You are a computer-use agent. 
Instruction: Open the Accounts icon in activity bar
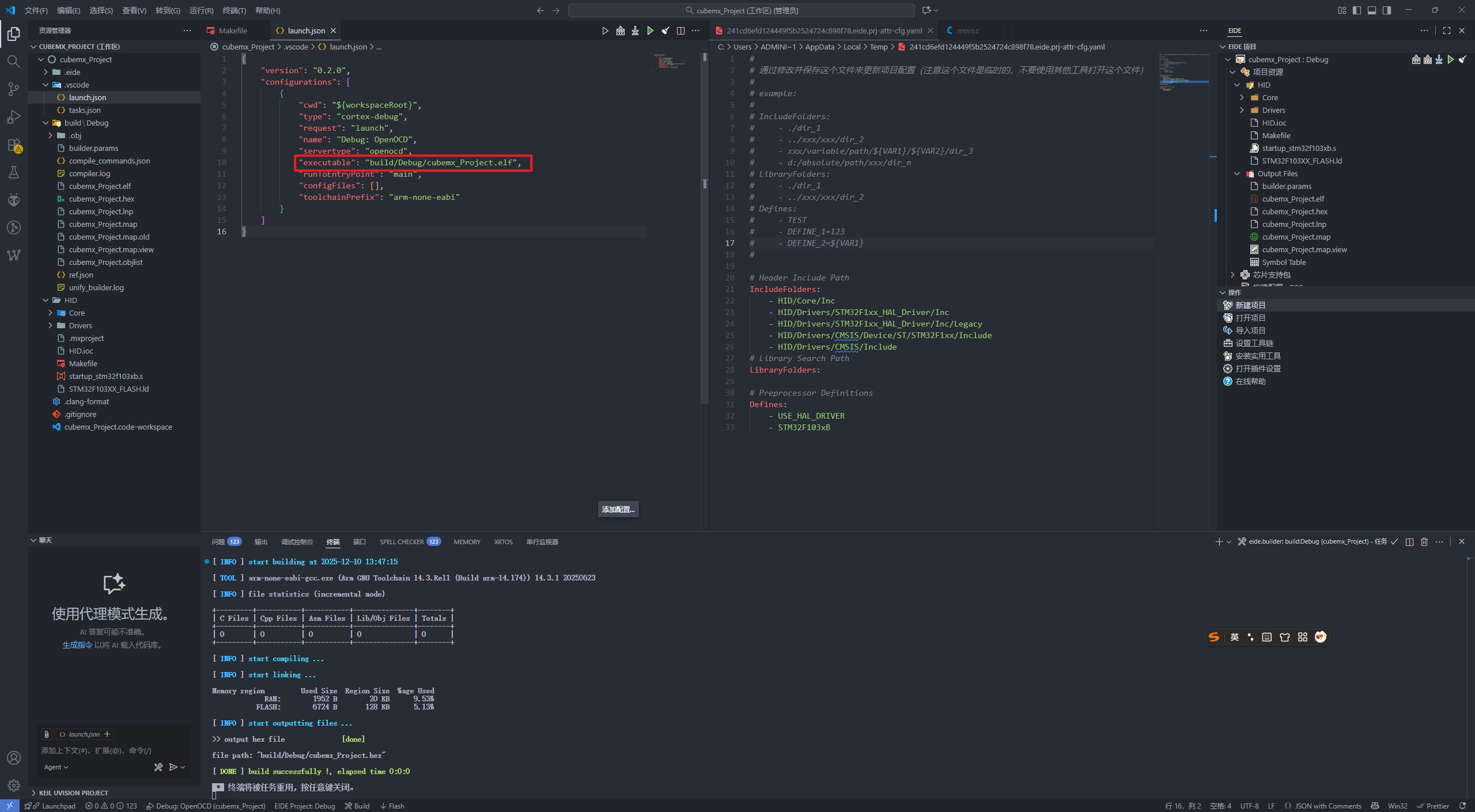[x=14, y=758]
